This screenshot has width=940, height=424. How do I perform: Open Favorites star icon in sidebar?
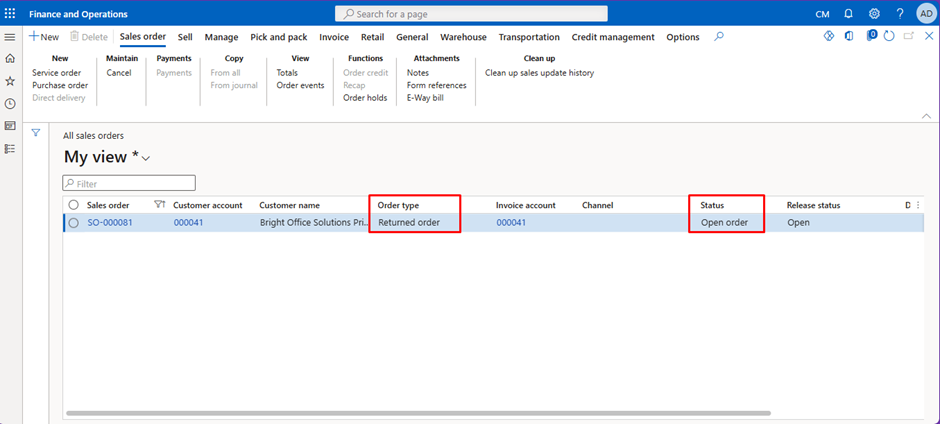click(x=10, y=81)
